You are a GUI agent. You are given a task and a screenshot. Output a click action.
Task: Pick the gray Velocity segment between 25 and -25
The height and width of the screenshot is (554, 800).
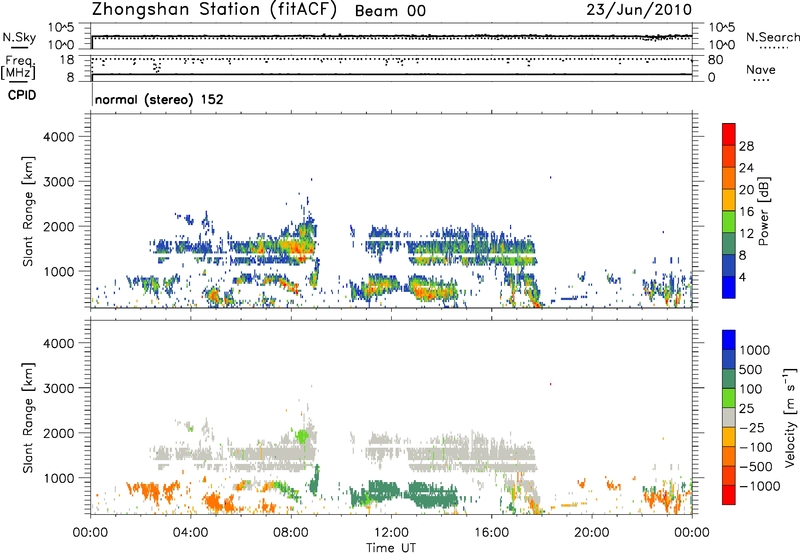click(729, 417)
